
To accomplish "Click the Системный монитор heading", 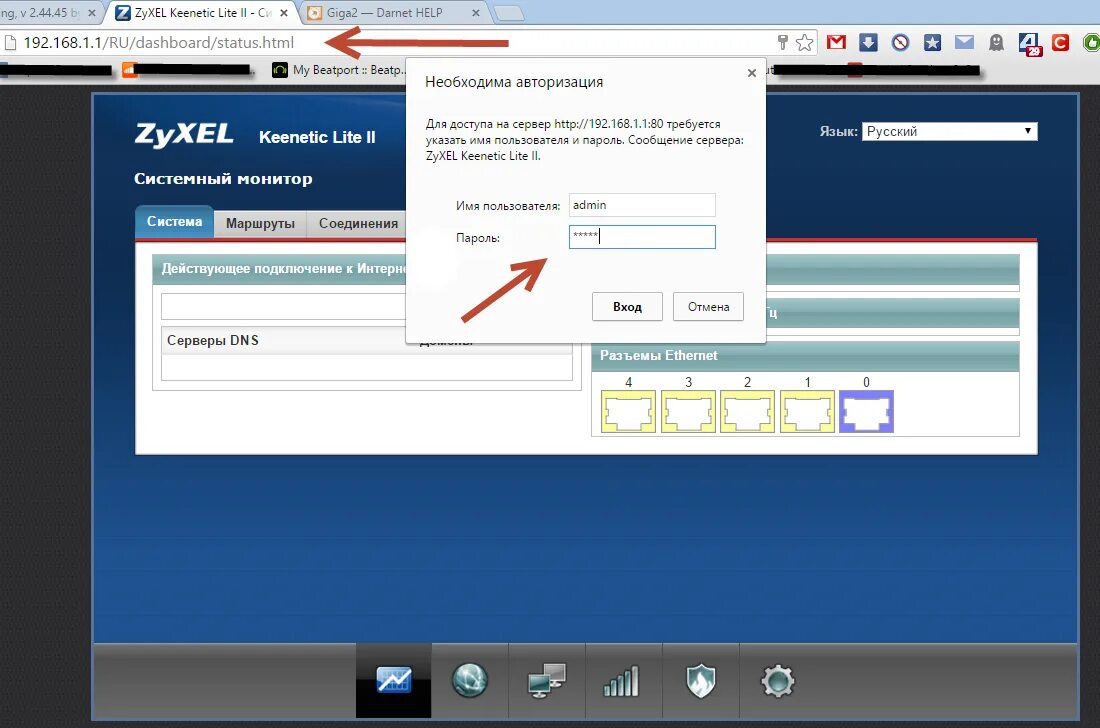I will pos(223,179).
